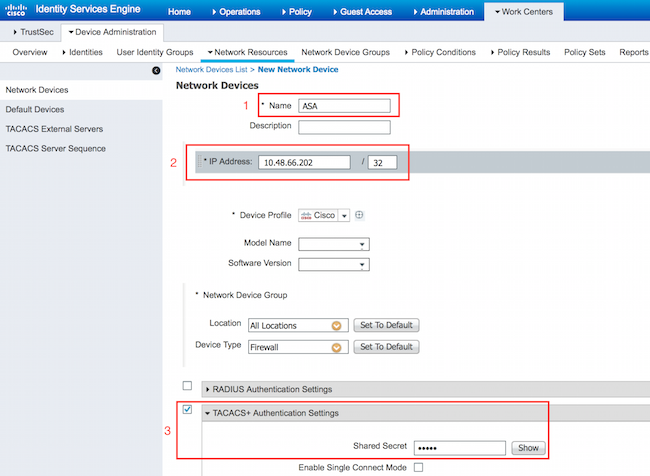Click the subnet mask field showing 32
650x476 pixels.
click(382, 162)
